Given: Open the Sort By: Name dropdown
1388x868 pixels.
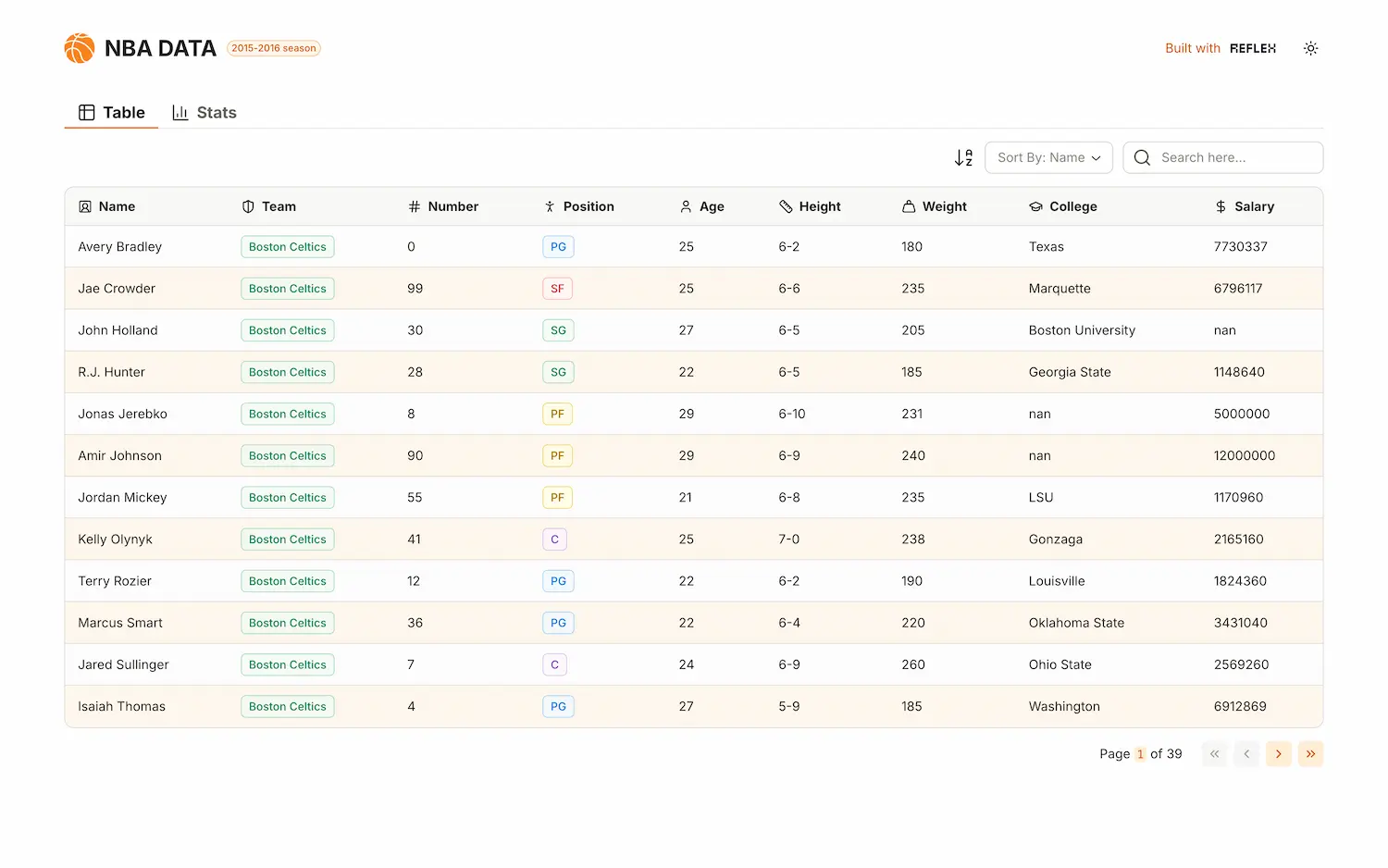Looking at the screenshot, I should pyautogui.click(x=1048, y=158).
